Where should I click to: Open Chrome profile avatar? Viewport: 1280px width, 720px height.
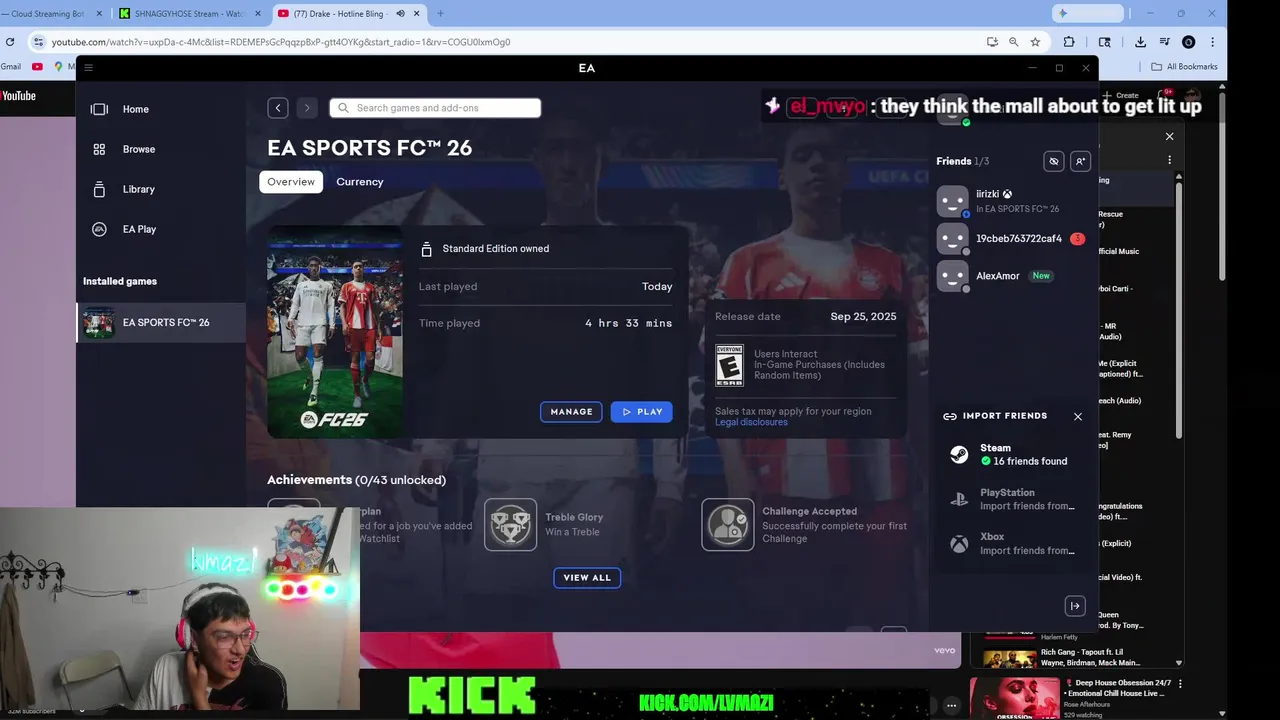(1188, 42)
